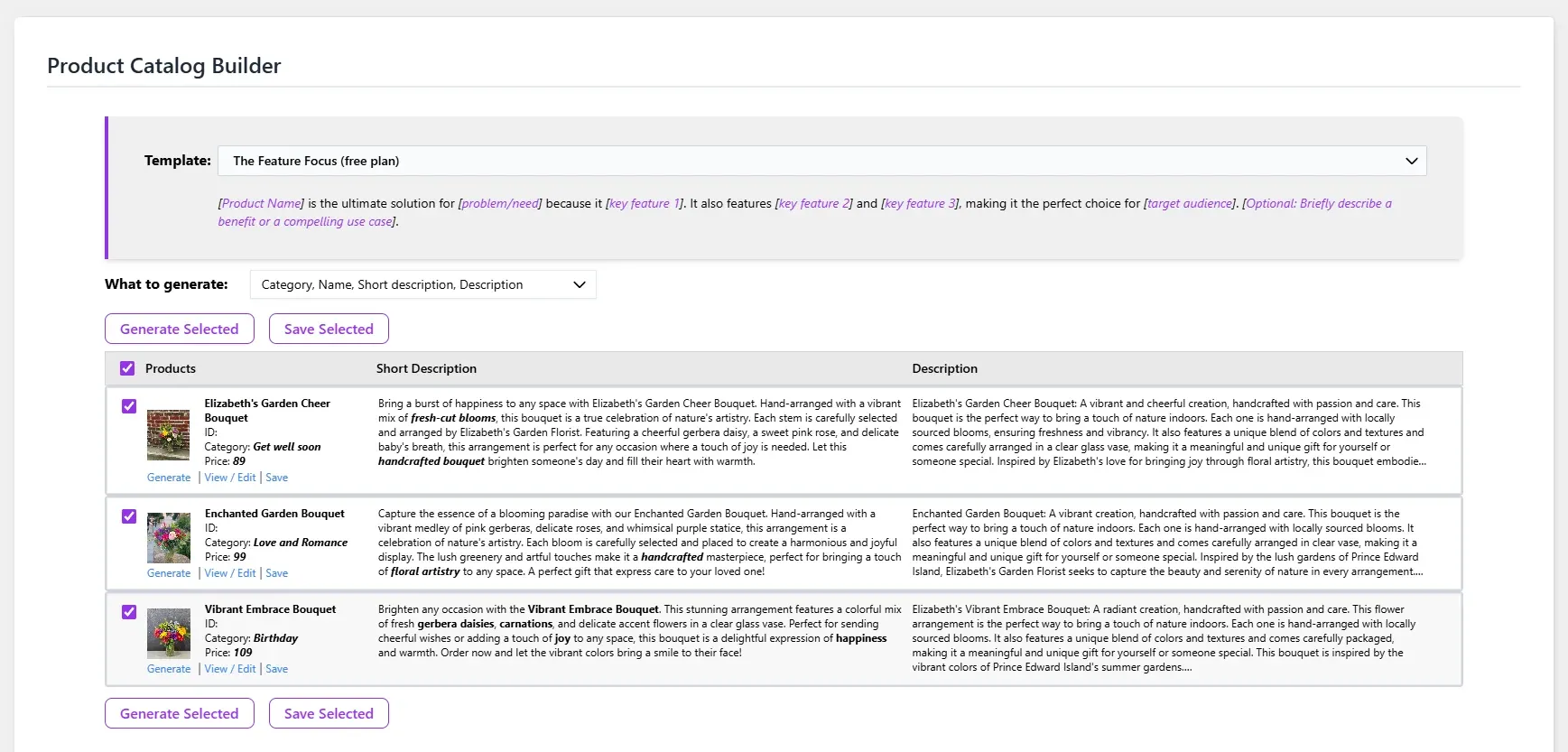Viewport: 1568px width, 752px height.
Task: Click the template preview text below Template
Action: click(x=805, y=212)
